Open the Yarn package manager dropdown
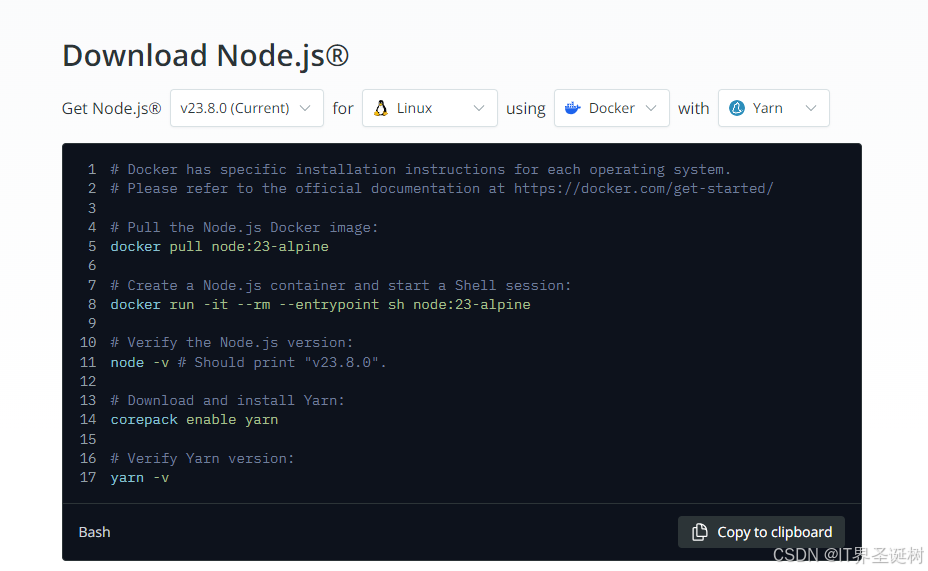 pos(774,108)
